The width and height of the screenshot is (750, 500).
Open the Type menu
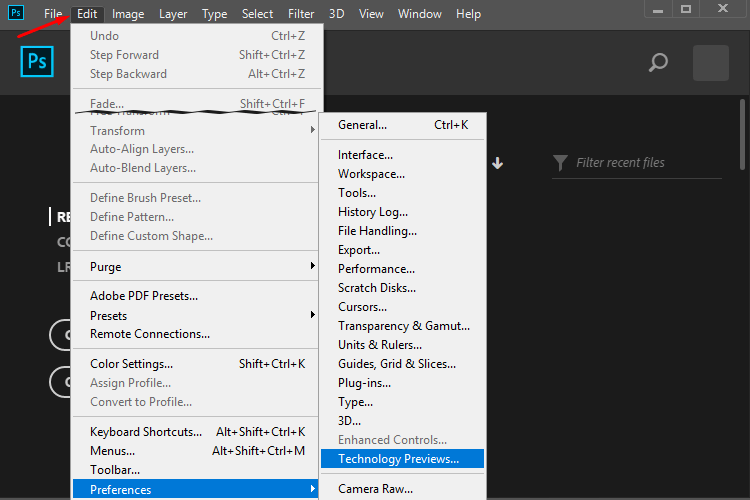(x=214, y=14)
